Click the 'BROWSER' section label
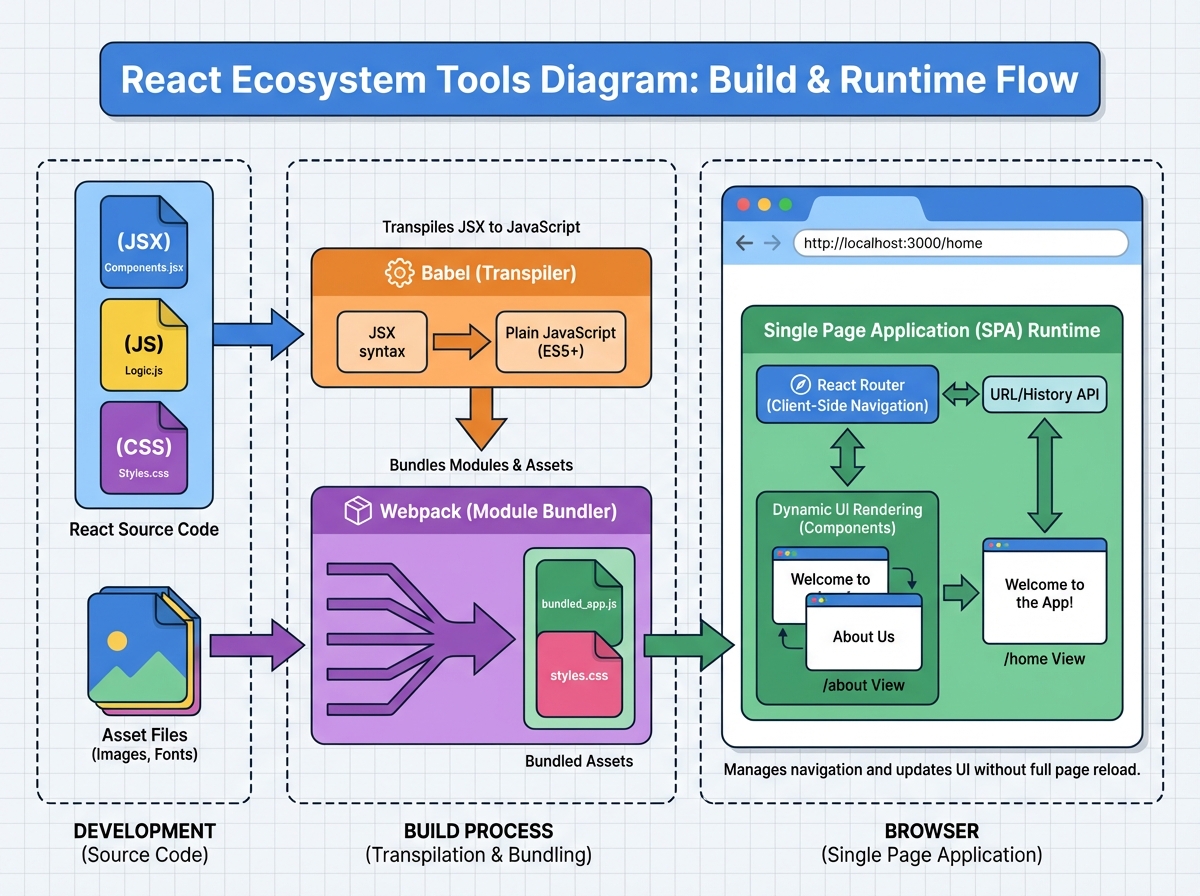This screenshot has width=1200, height=896. pyautogui.click(x=932, y=831)
